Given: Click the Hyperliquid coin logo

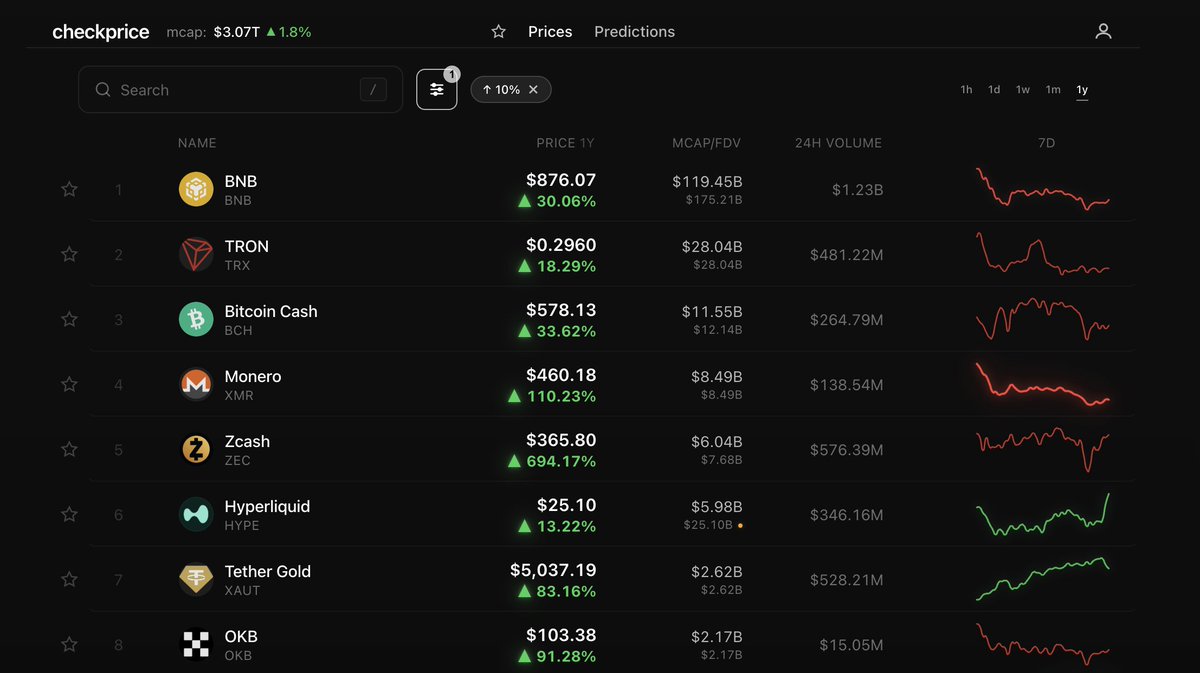Looking at the screenshot, I should coord(195,514).
